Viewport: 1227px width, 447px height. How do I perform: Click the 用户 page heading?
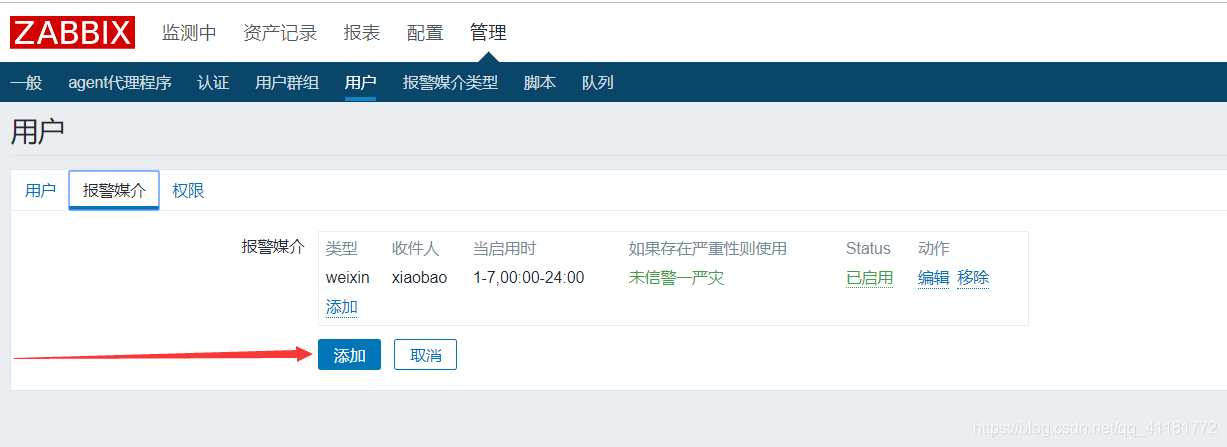(x=38, y=132)
